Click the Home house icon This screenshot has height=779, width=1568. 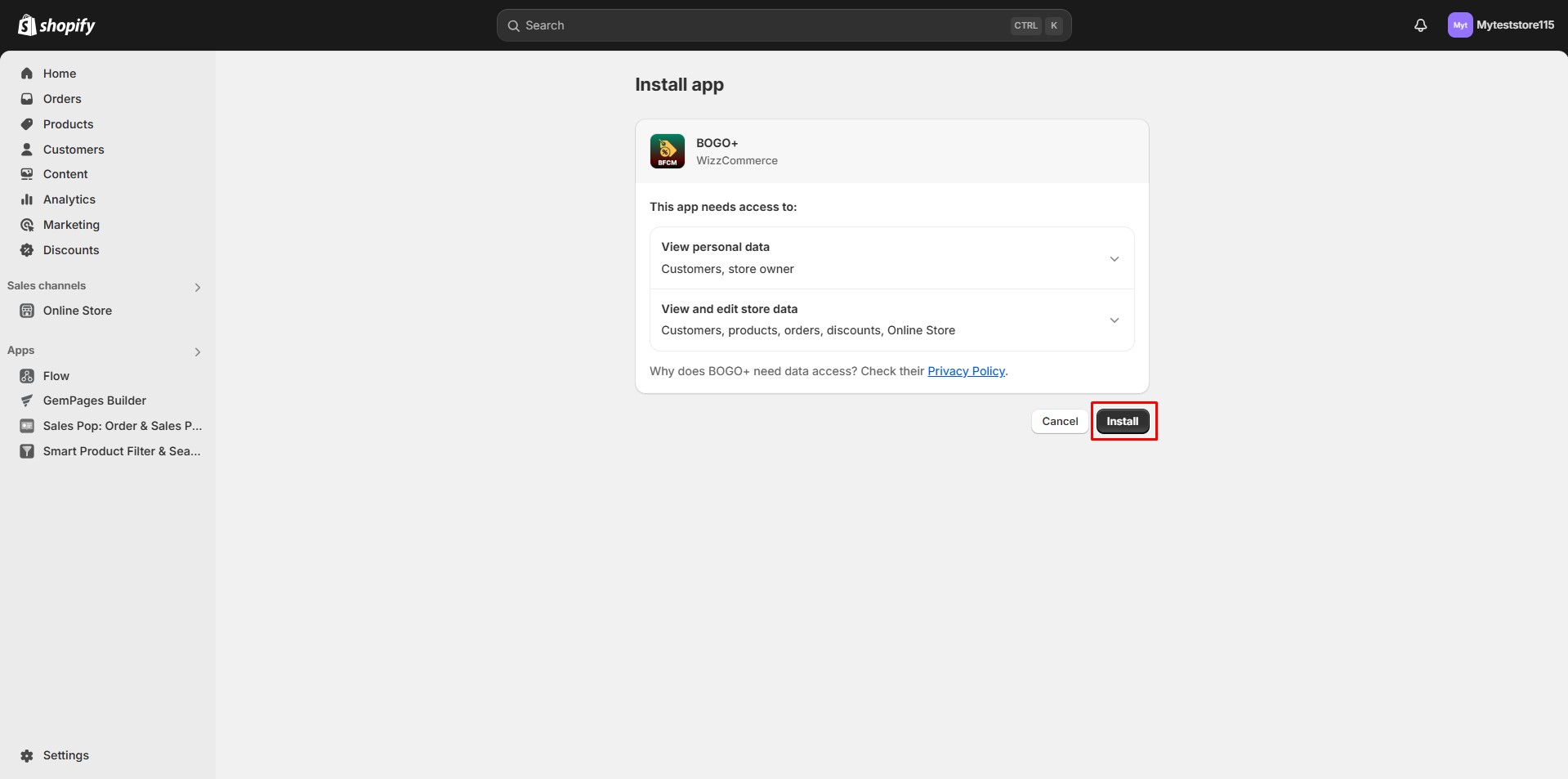click(27, 74)
